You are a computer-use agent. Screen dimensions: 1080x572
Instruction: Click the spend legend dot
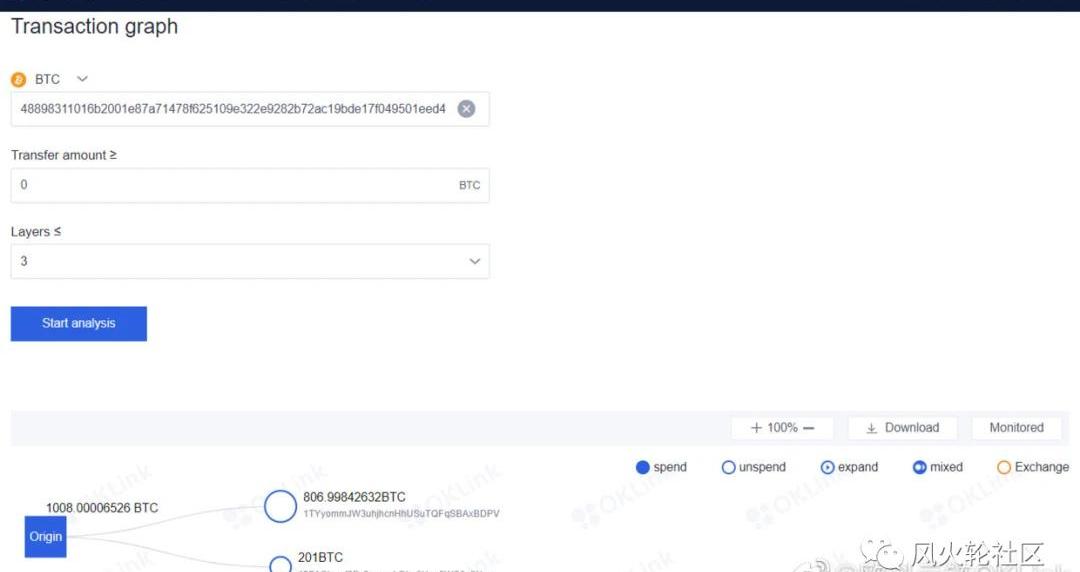643,467
